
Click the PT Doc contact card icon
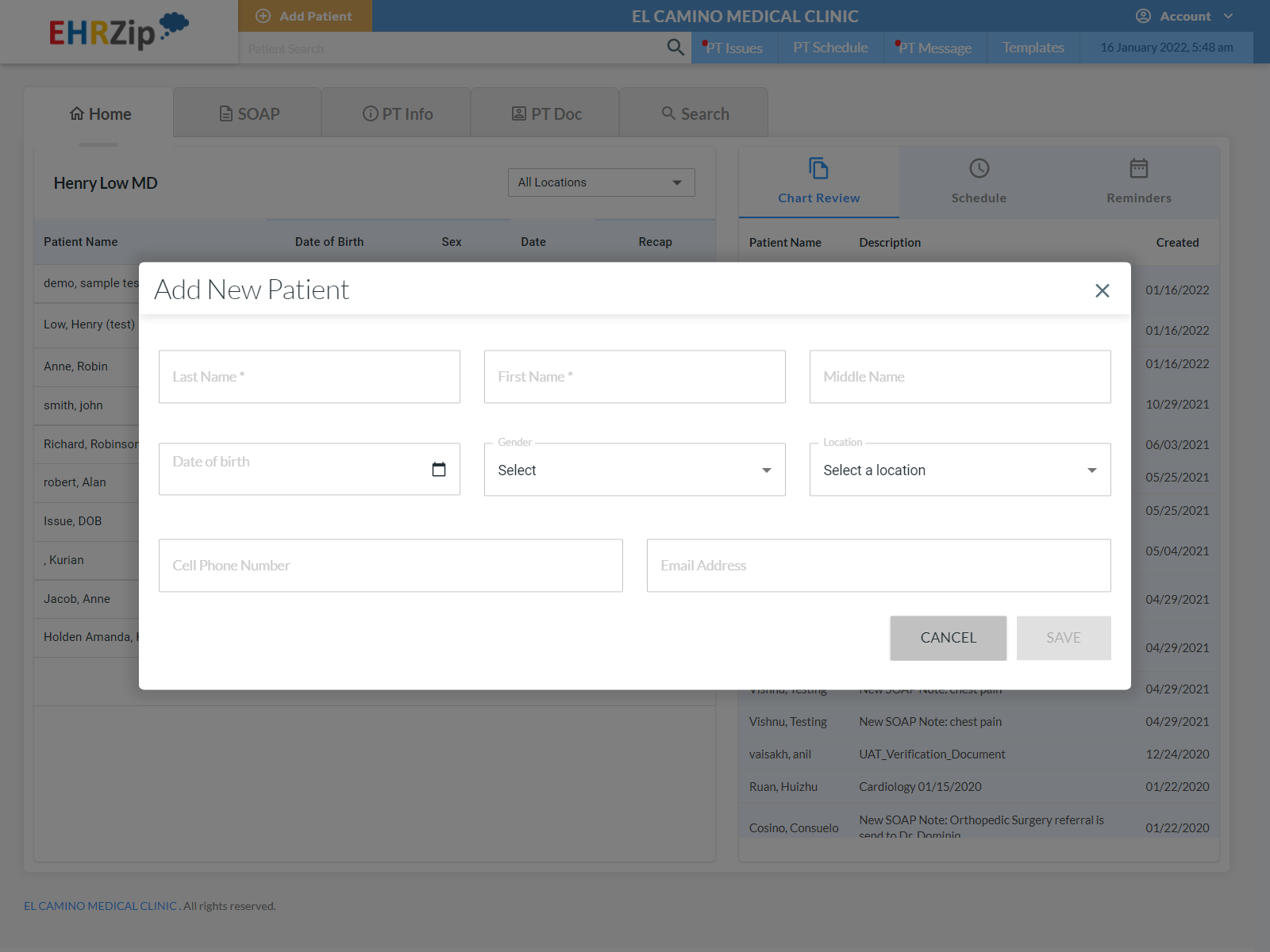click(x=520, y=113)
